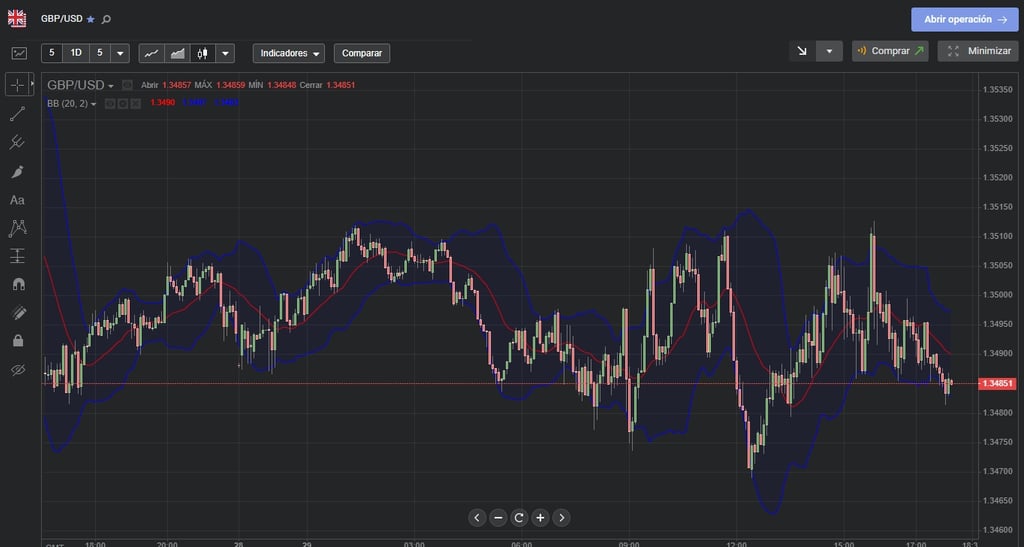Image resolution: width=1024 pixels, height=547 pixels.
Task: Select the second 5 interval button
Action: pyautogui.click(x=100, y=53)
